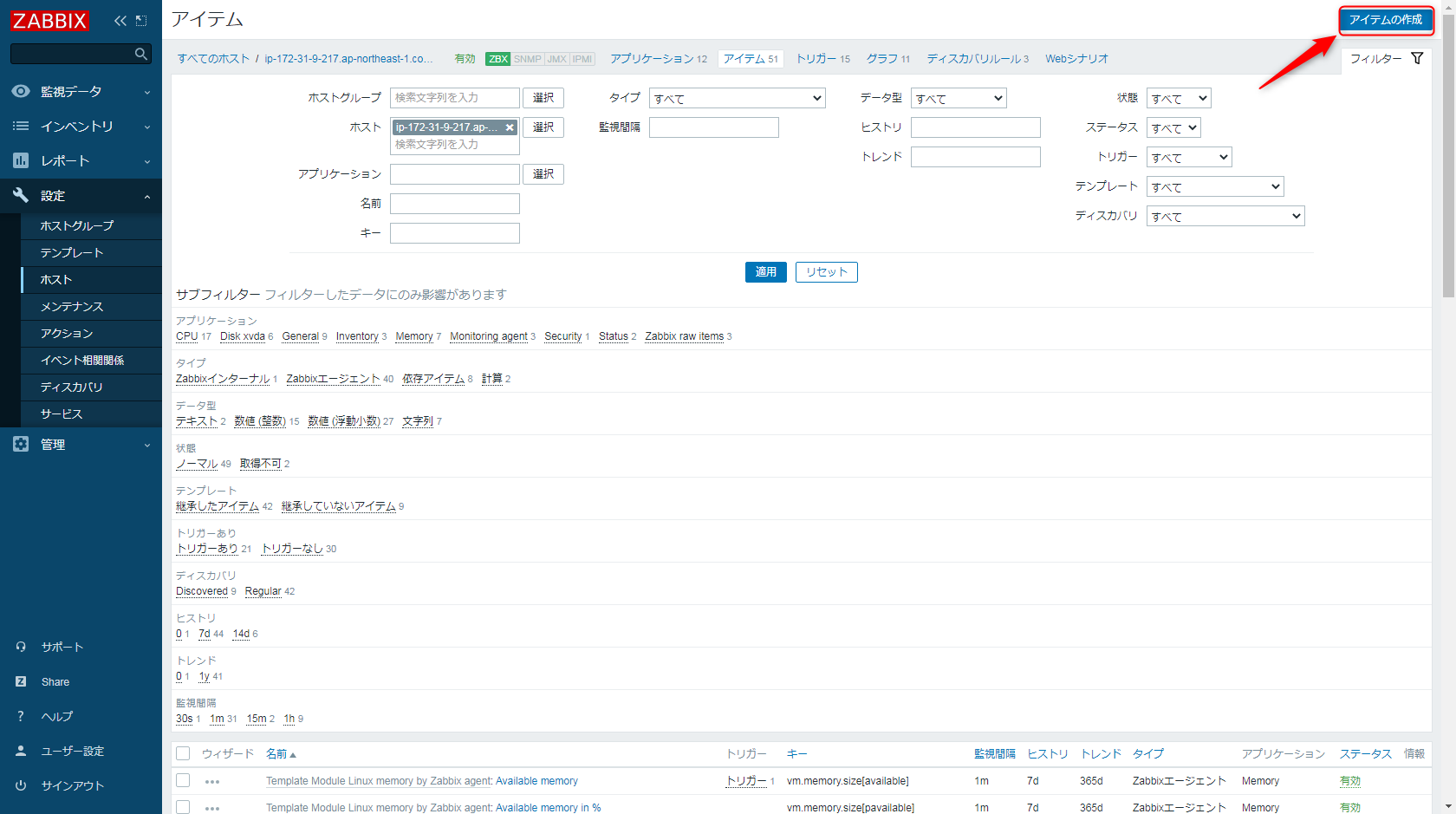Filter by Zabbixエージェント type
Image resolution: width=1456 pixels, height=814 pixels.
[x=333, y=379]
